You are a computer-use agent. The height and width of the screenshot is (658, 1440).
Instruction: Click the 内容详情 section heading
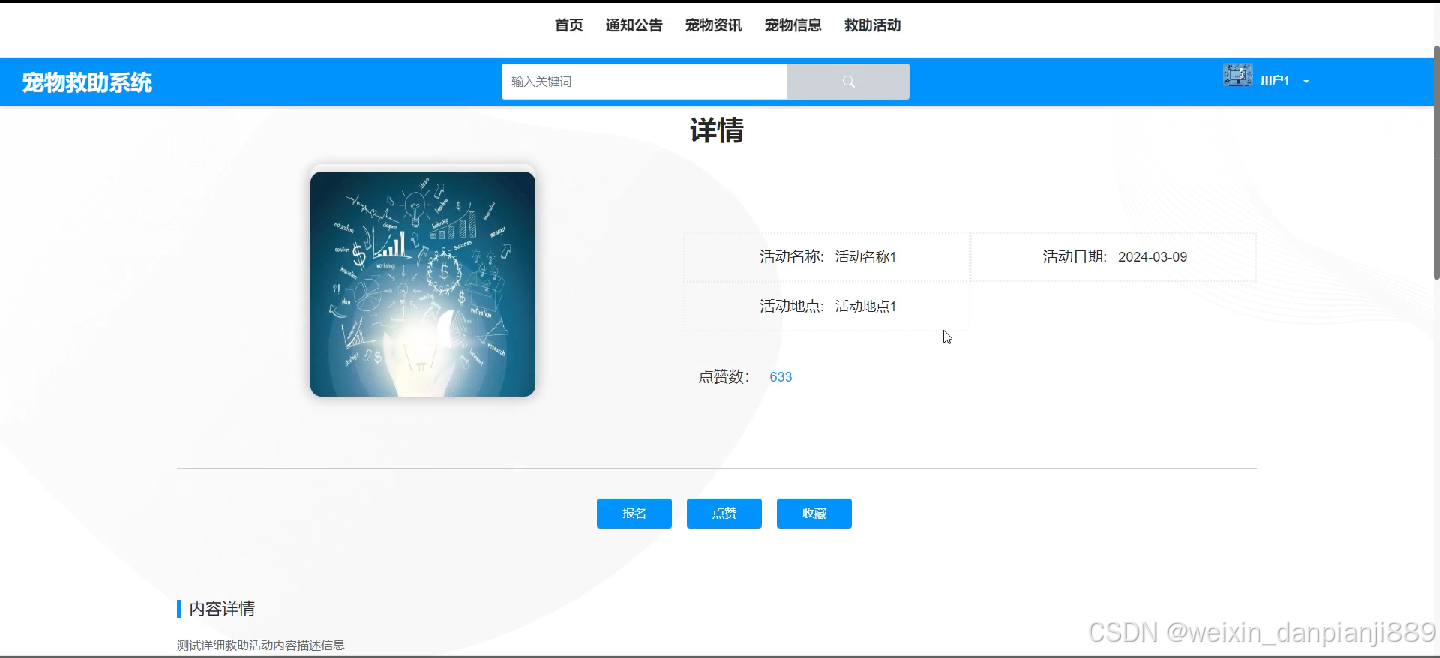click(222, 608)
